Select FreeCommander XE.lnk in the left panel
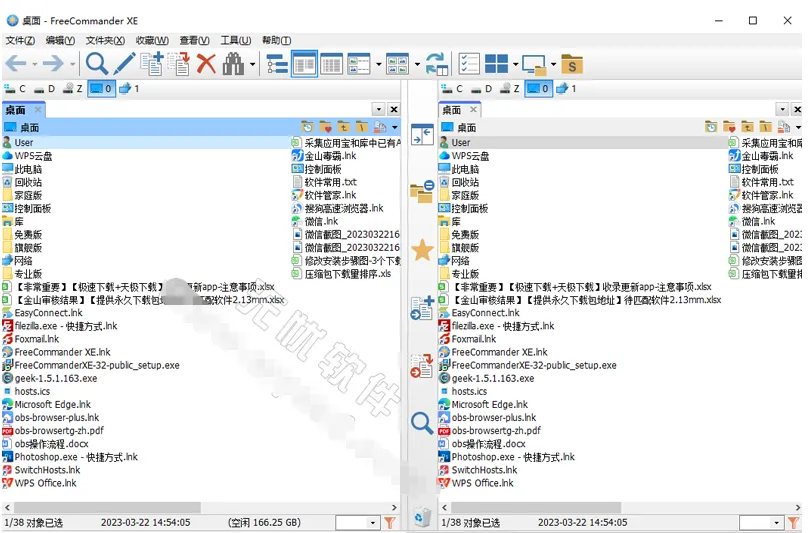This screenshot has height=533, width=809. pos(62,352)
